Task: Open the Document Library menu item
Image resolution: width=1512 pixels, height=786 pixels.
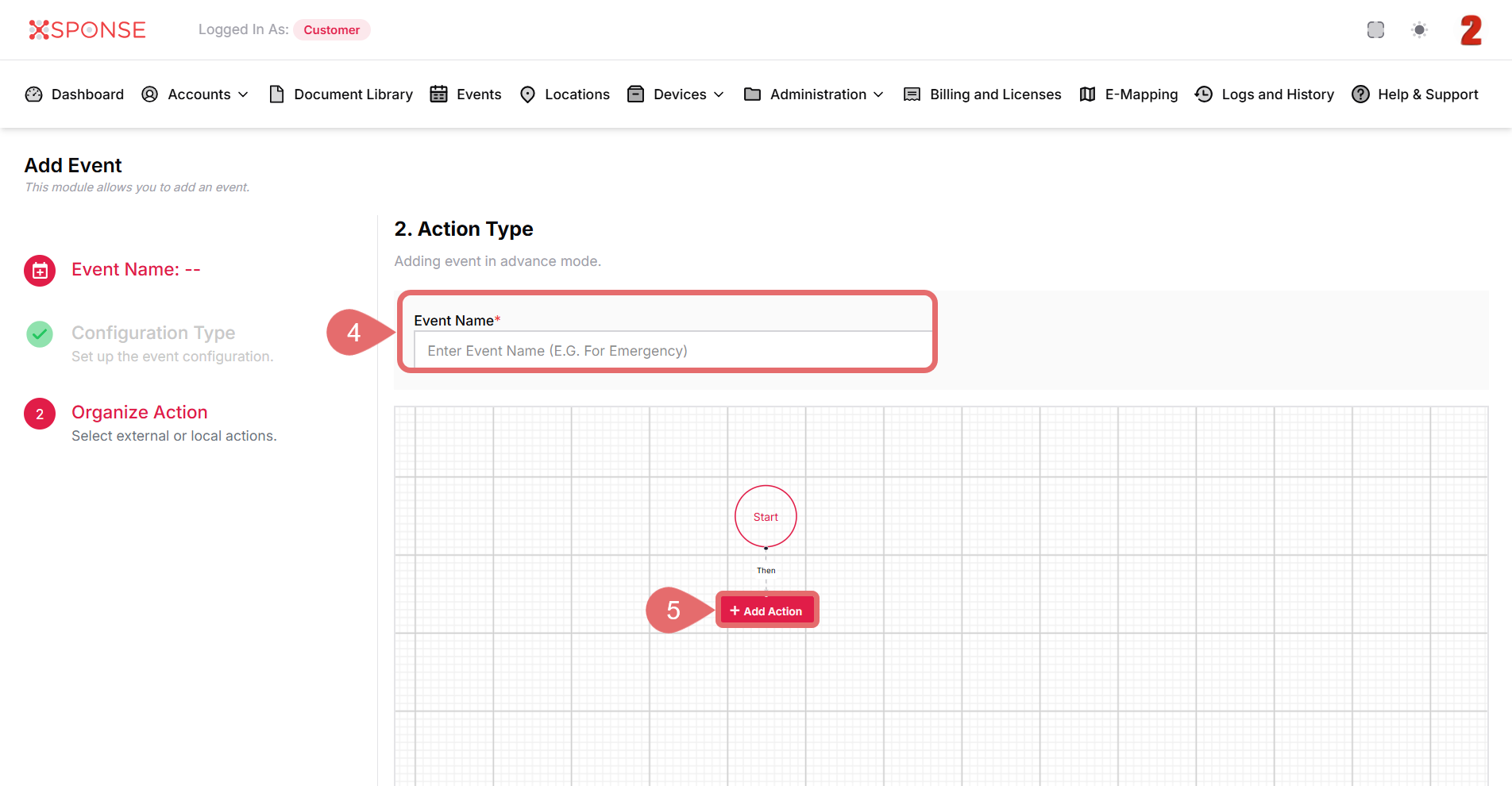Action: (x=353, y=94)
